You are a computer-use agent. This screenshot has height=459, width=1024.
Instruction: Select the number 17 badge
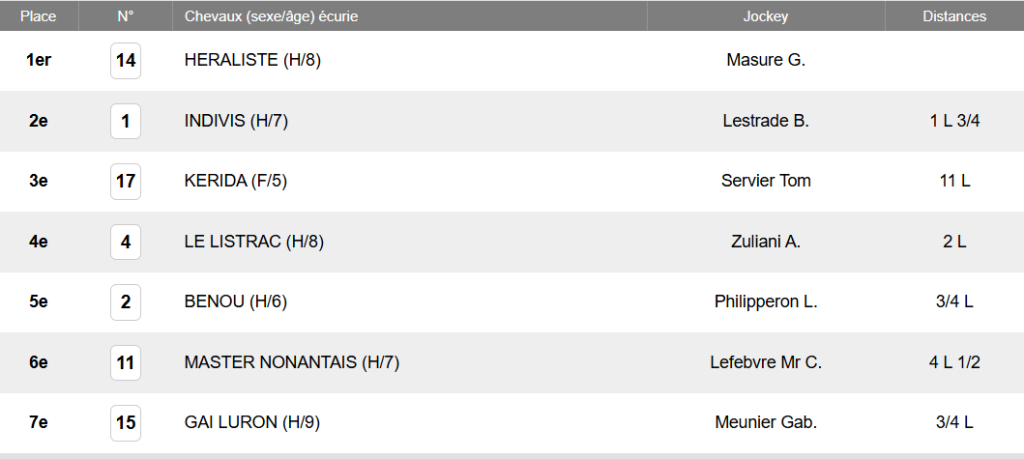click(x=125, y=181)
